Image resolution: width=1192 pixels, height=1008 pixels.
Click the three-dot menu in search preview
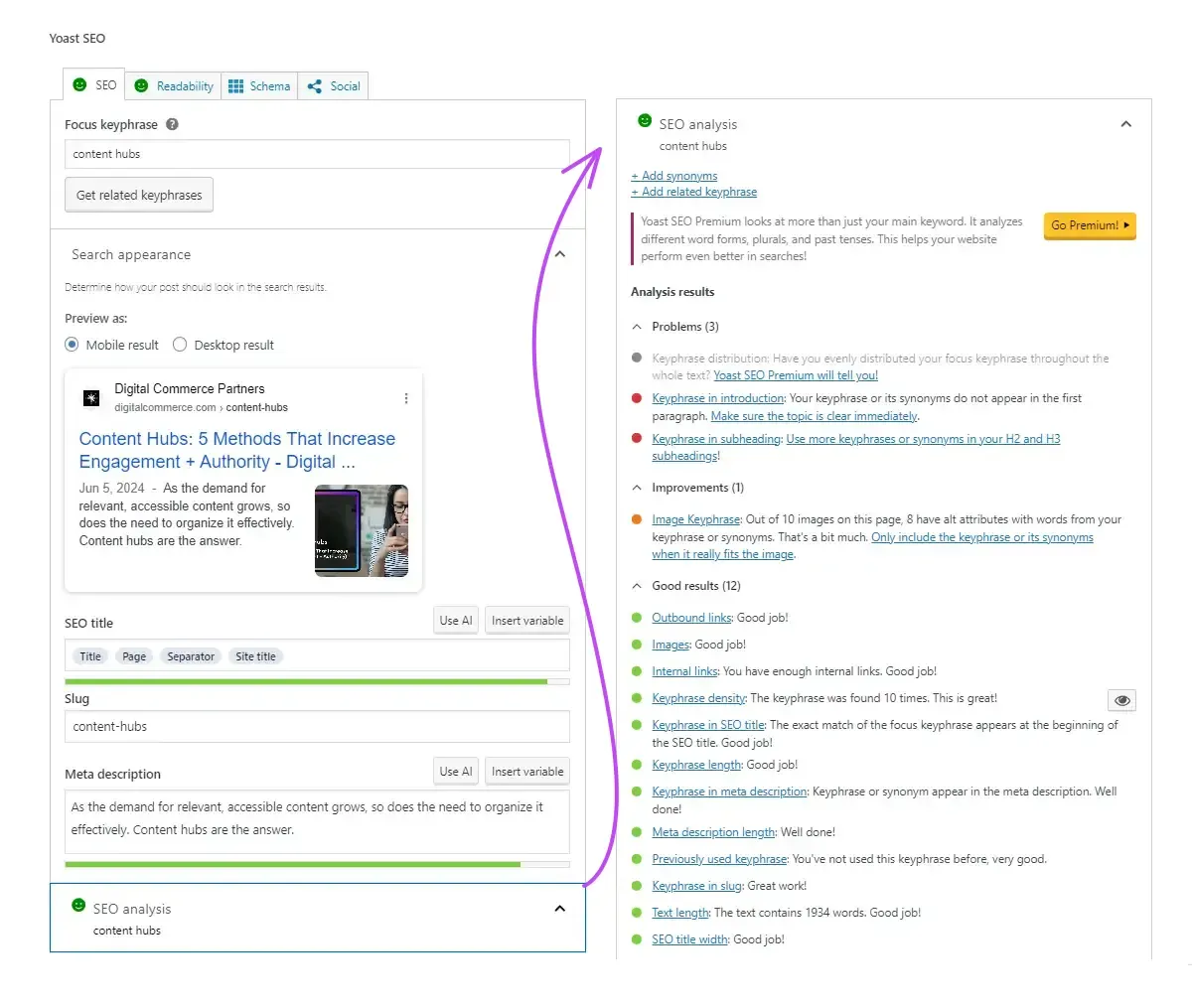click(x=405, y=397)
